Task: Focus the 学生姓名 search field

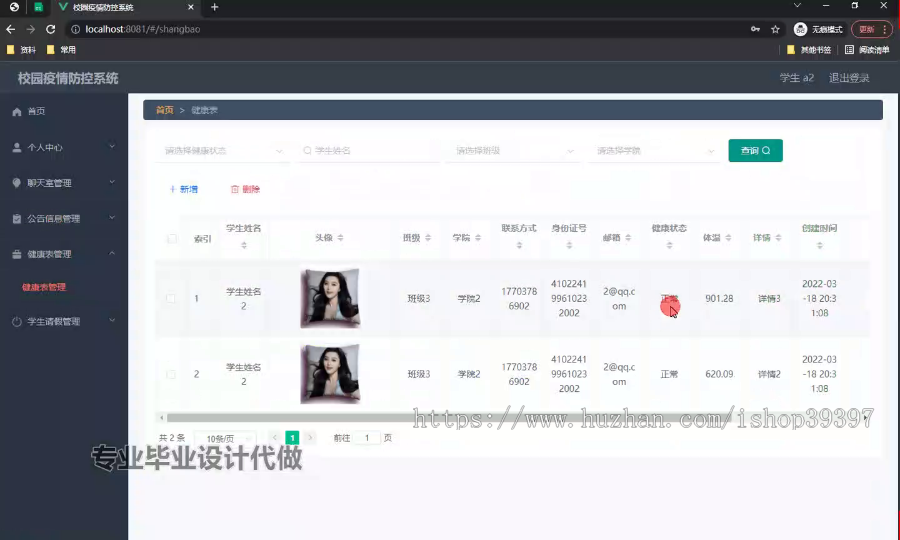Action: [x=368, y=150]
